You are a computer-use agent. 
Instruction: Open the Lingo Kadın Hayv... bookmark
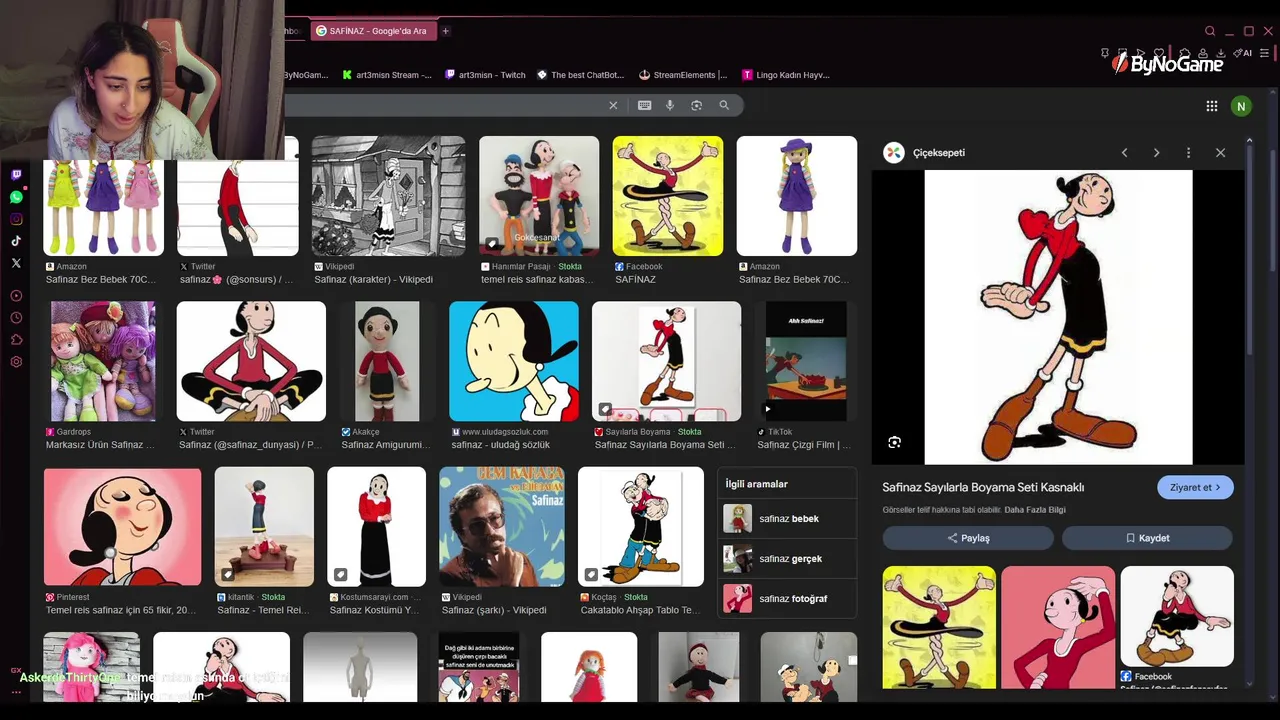pyautogui.click(x=786, y=75)
